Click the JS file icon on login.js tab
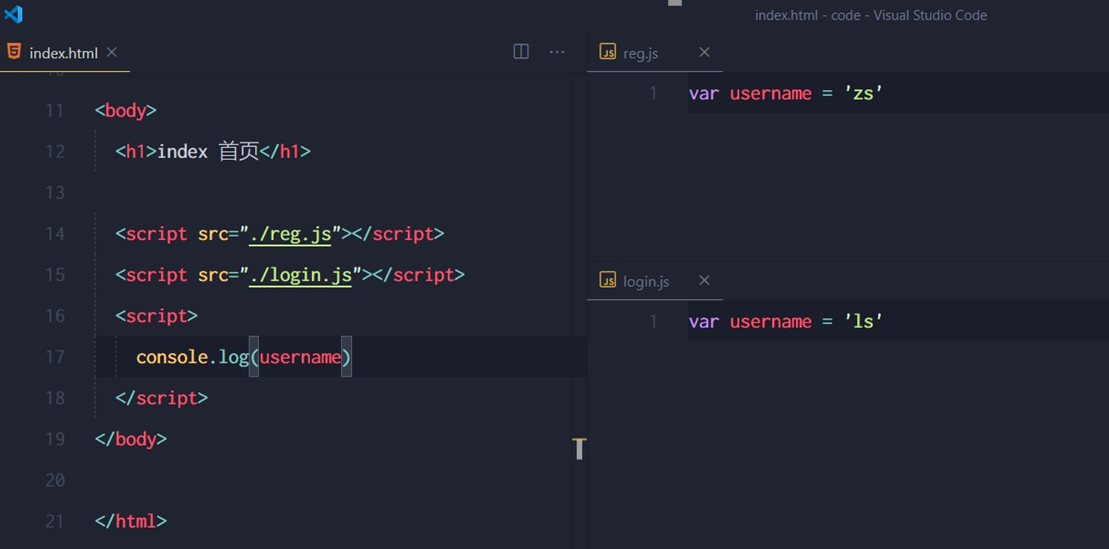 (607, 281)
